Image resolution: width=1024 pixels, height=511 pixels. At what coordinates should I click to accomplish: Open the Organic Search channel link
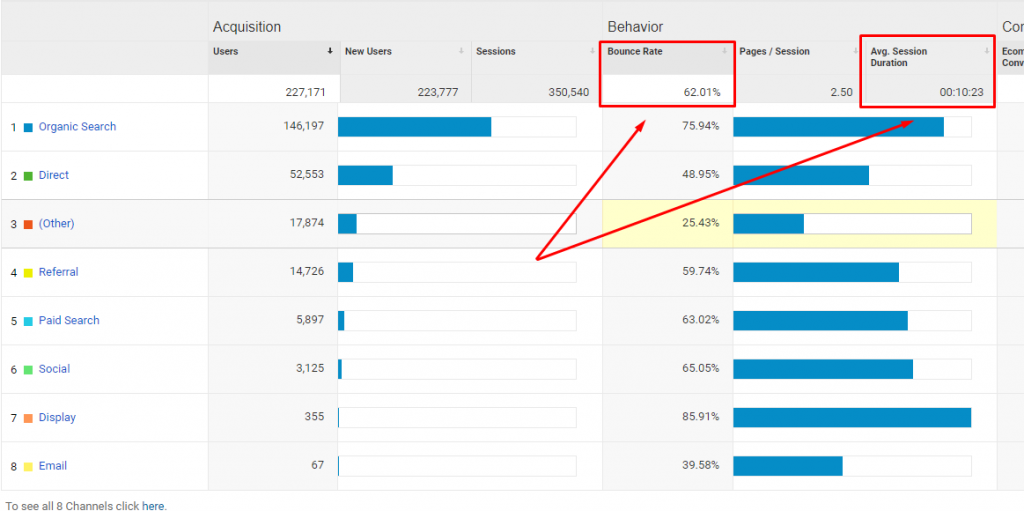77,127
